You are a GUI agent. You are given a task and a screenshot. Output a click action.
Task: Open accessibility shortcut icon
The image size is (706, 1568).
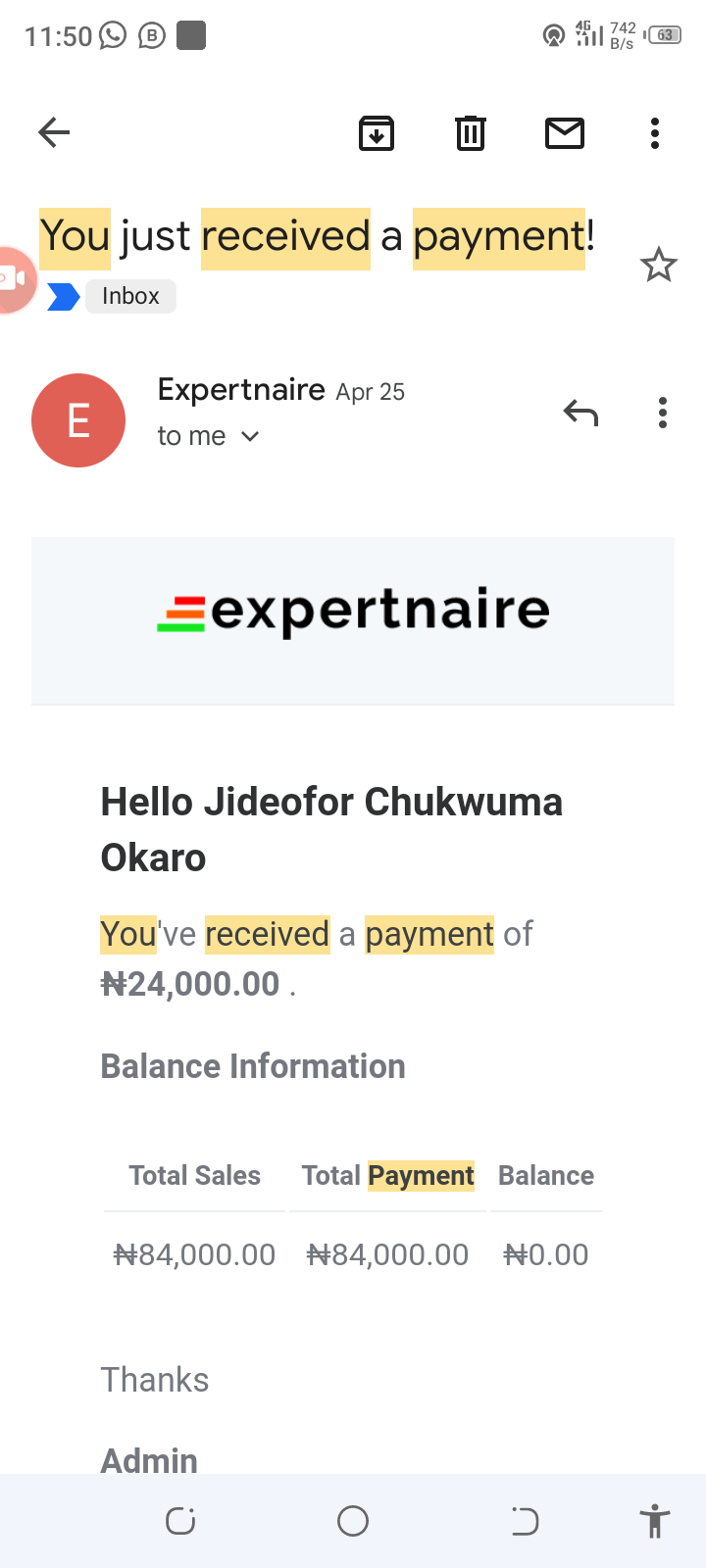[x=654, y=1521]
